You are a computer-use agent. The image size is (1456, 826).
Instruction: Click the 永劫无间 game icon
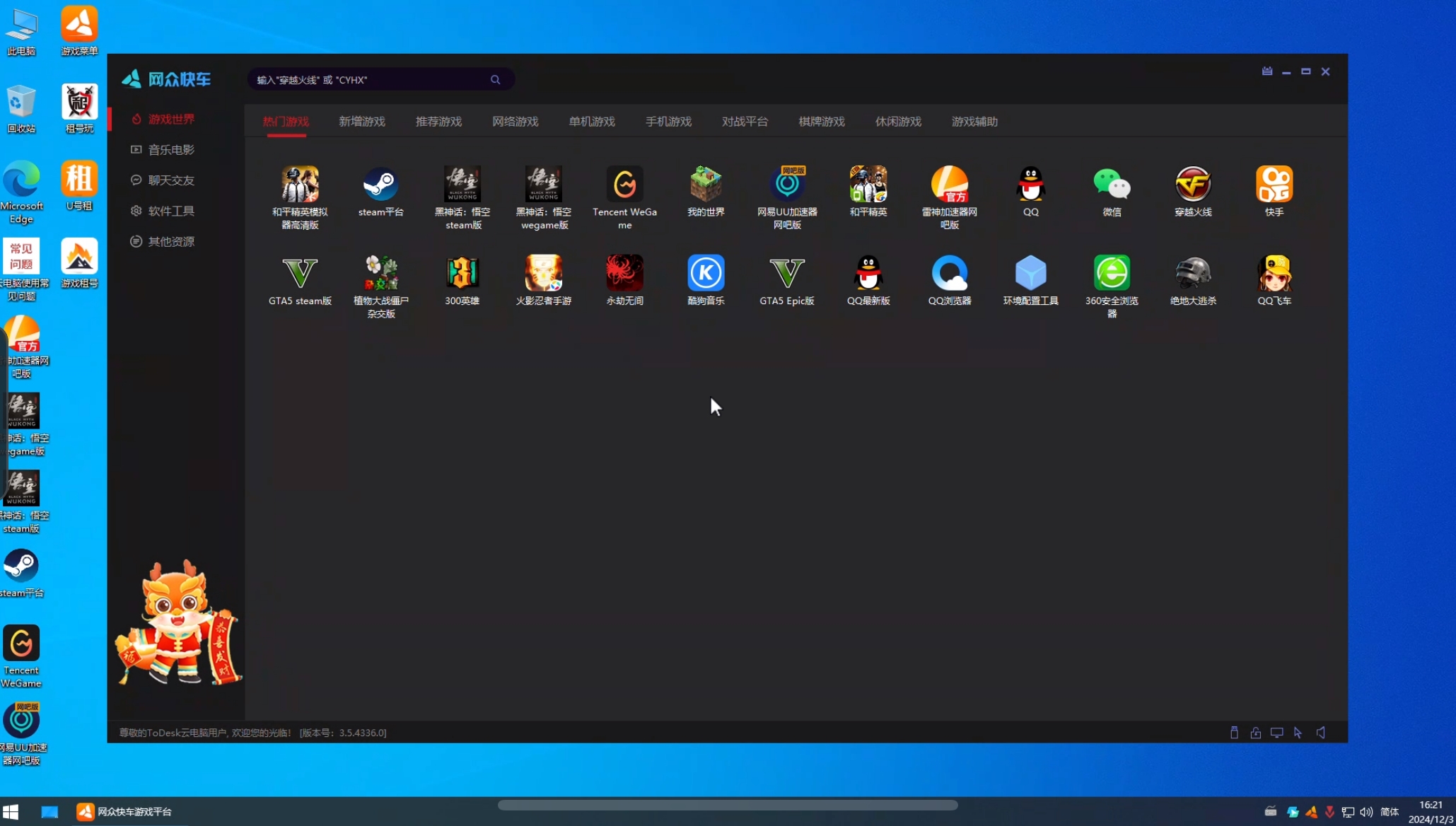[624, 274]
